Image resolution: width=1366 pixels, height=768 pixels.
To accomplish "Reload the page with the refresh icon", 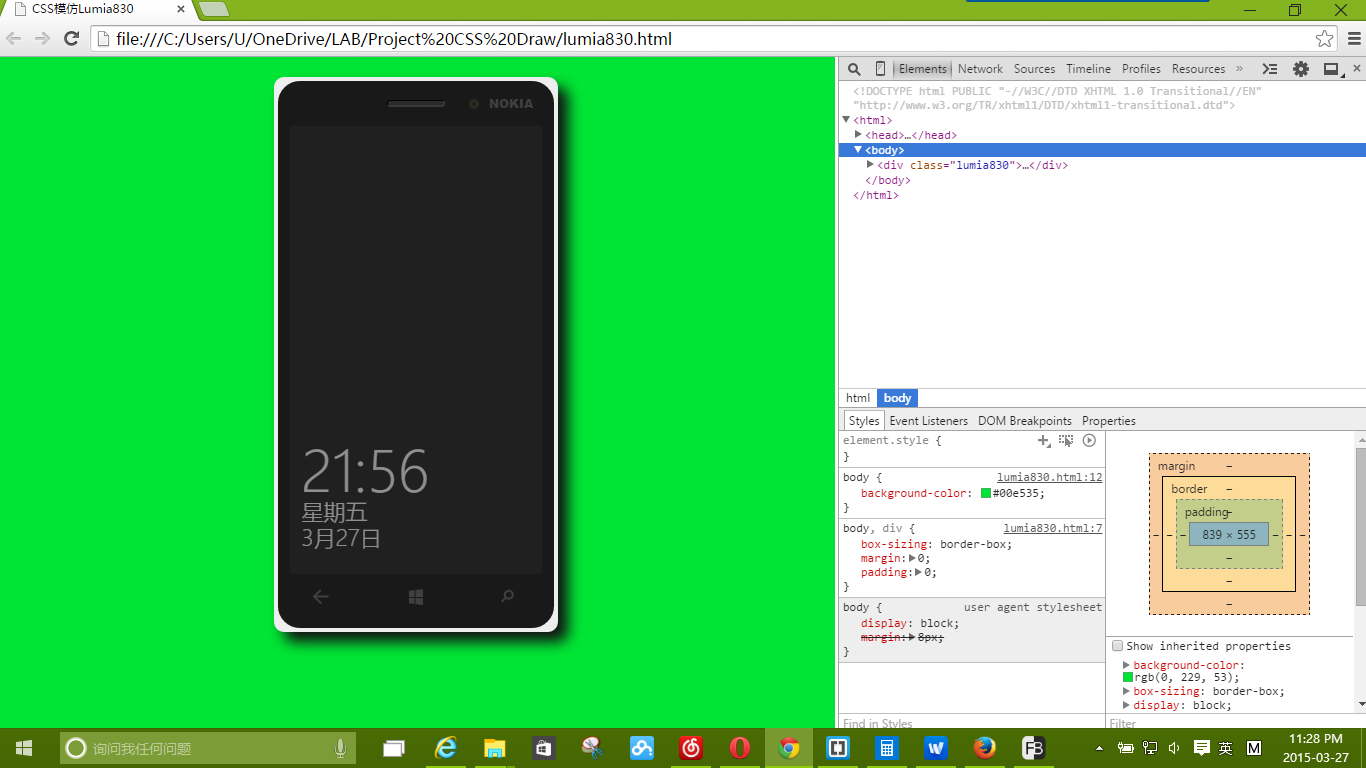I will point(71,39).
